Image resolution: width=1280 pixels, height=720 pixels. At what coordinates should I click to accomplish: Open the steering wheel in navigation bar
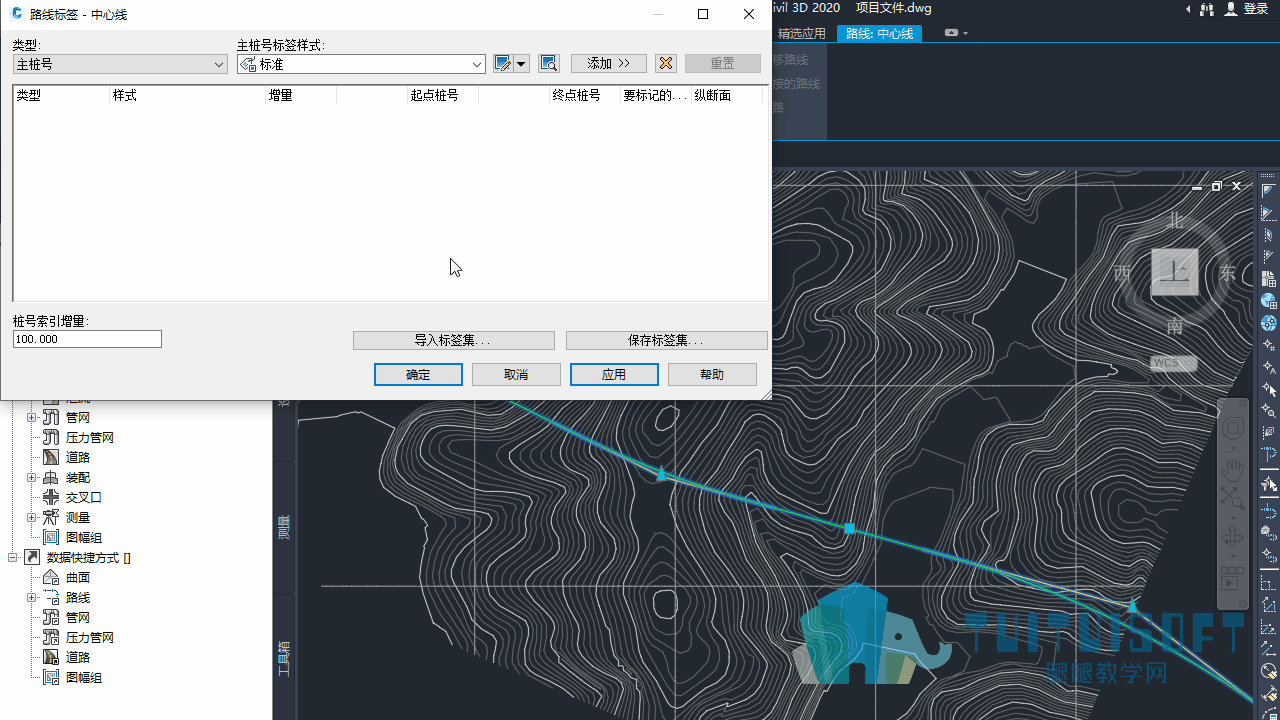click(1233, 429)
